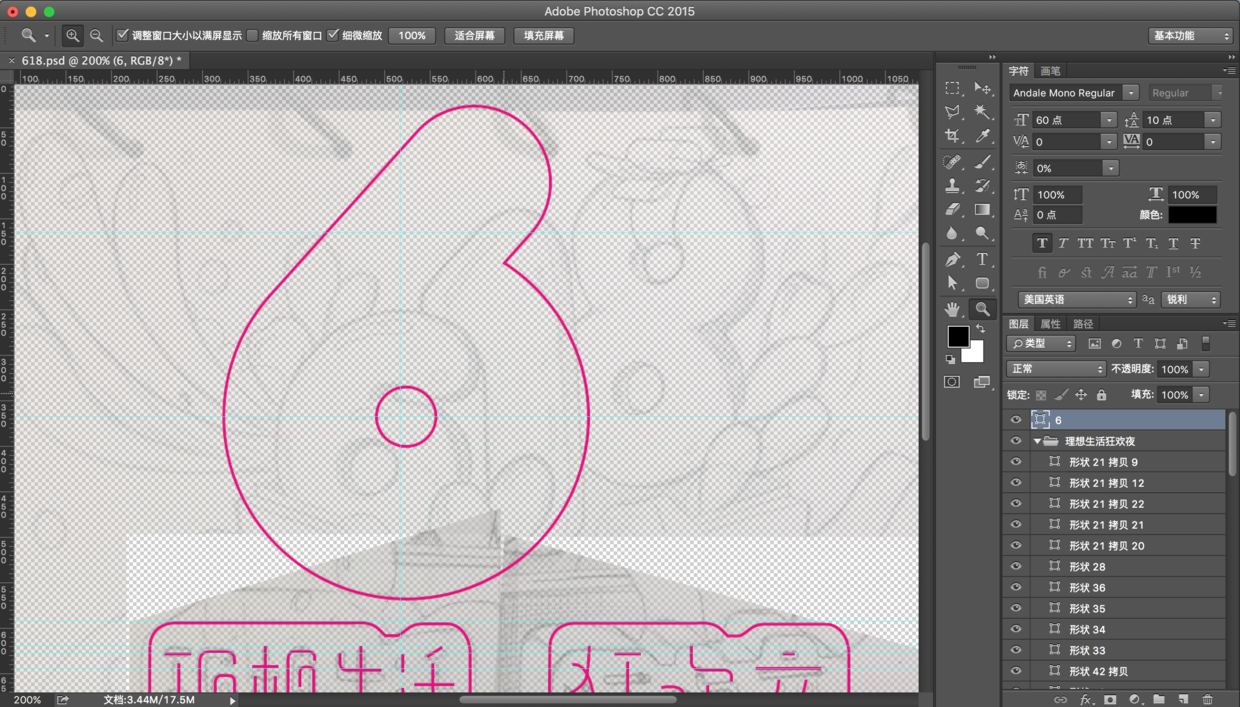Select the Brush tool
The height and width of the screenshot is (707, 1240).
pos(982,162)
